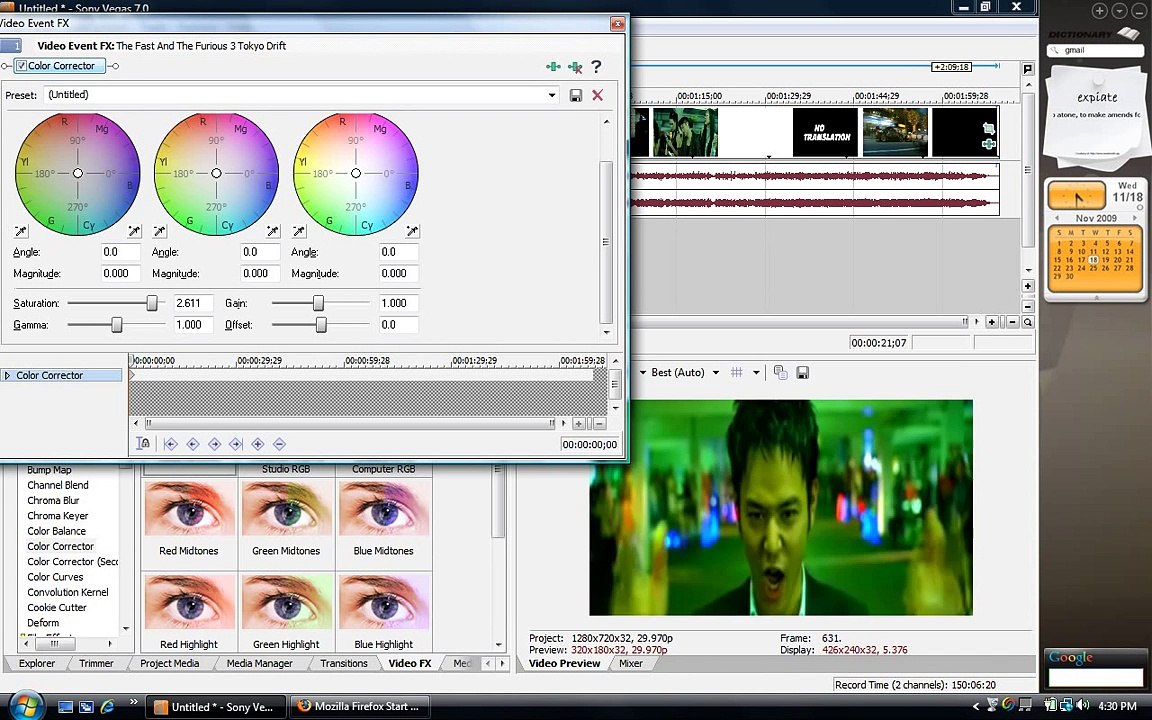Open the Project Media tab

170,663
